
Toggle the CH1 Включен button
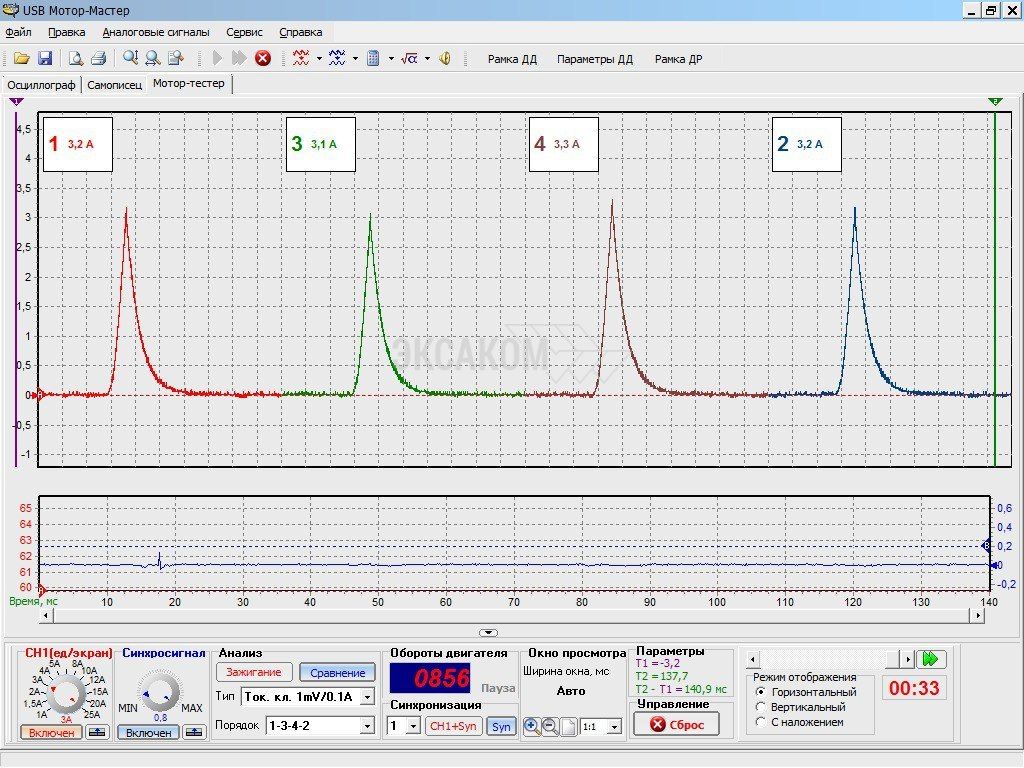(x=51, y=733)
